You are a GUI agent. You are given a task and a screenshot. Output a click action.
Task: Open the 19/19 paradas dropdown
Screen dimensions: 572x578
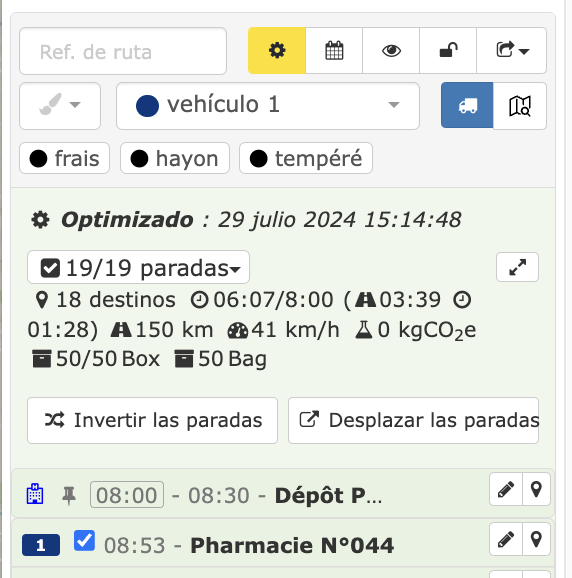pyautogui.click(x=139, y=268)
